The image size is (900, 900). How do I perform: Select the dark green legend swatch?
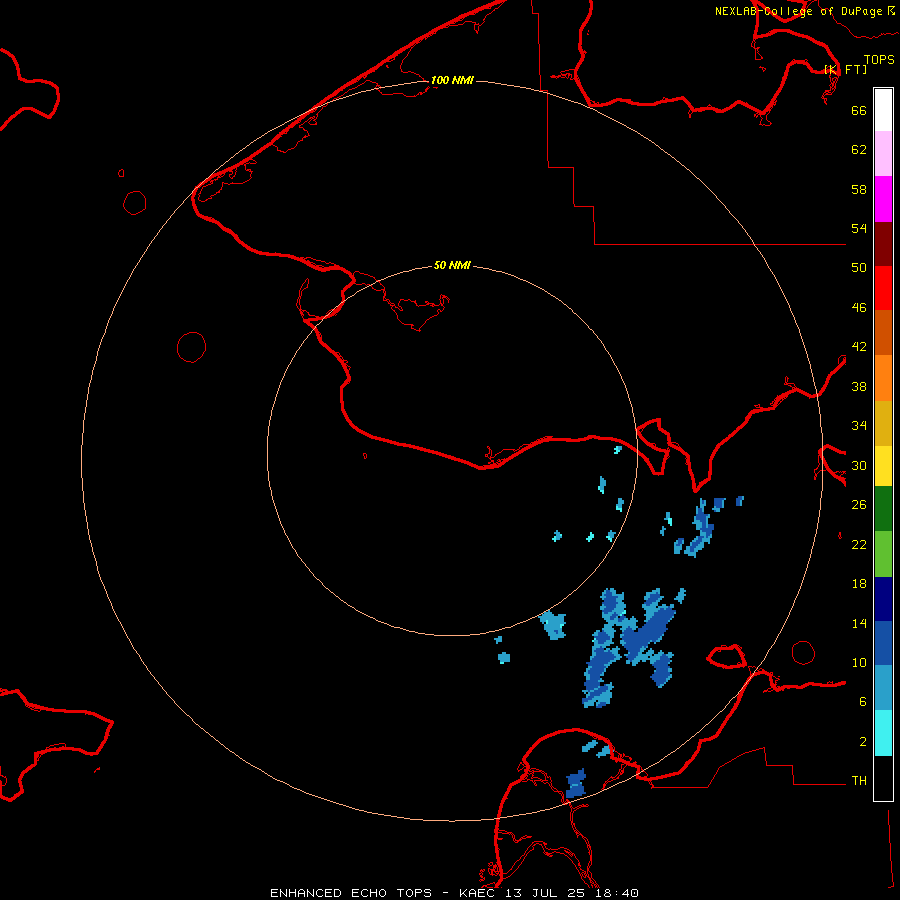pyautogui.click(x=883, y=509)
